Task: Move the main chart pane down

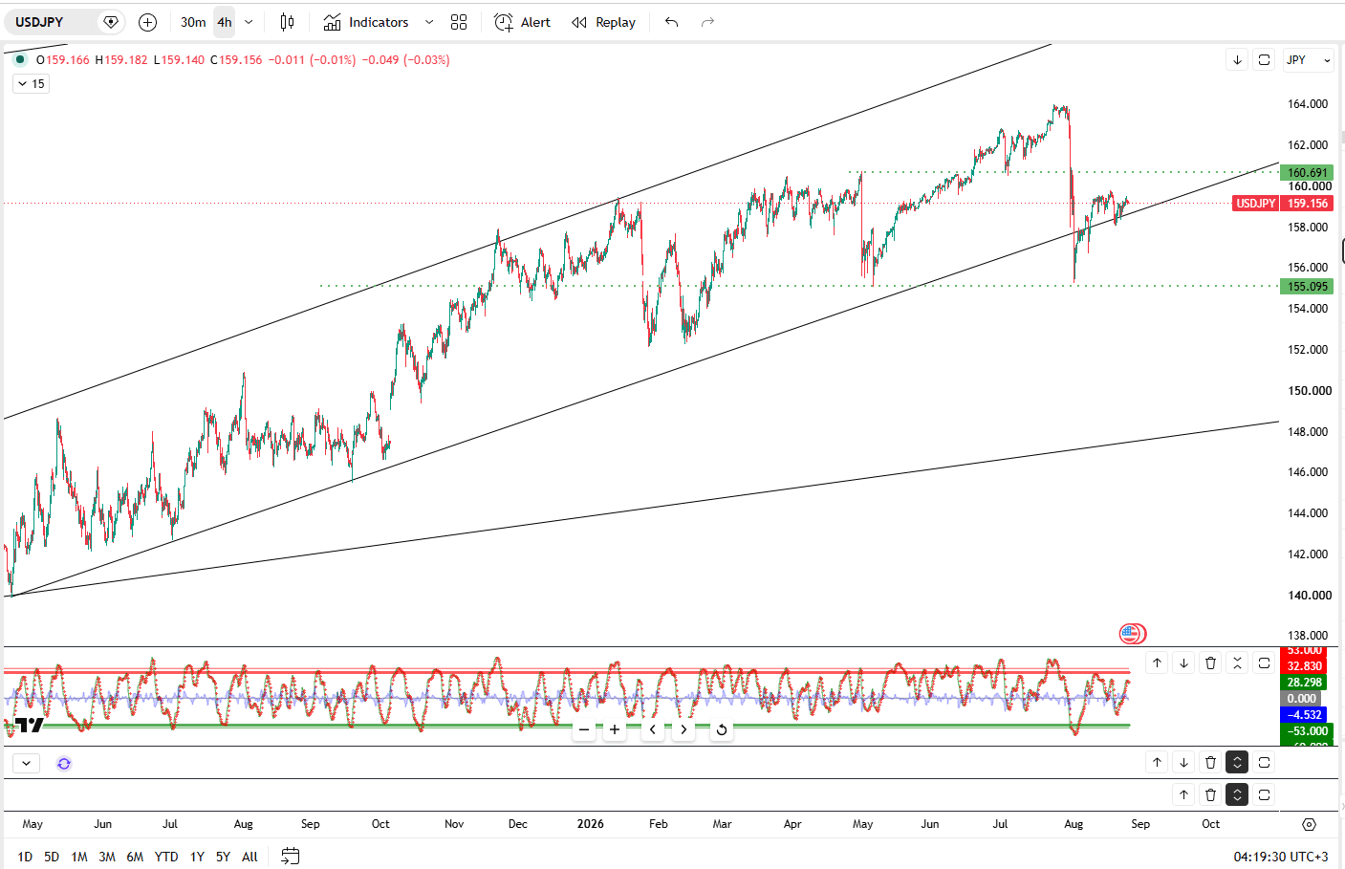Action: point(1238,60)
